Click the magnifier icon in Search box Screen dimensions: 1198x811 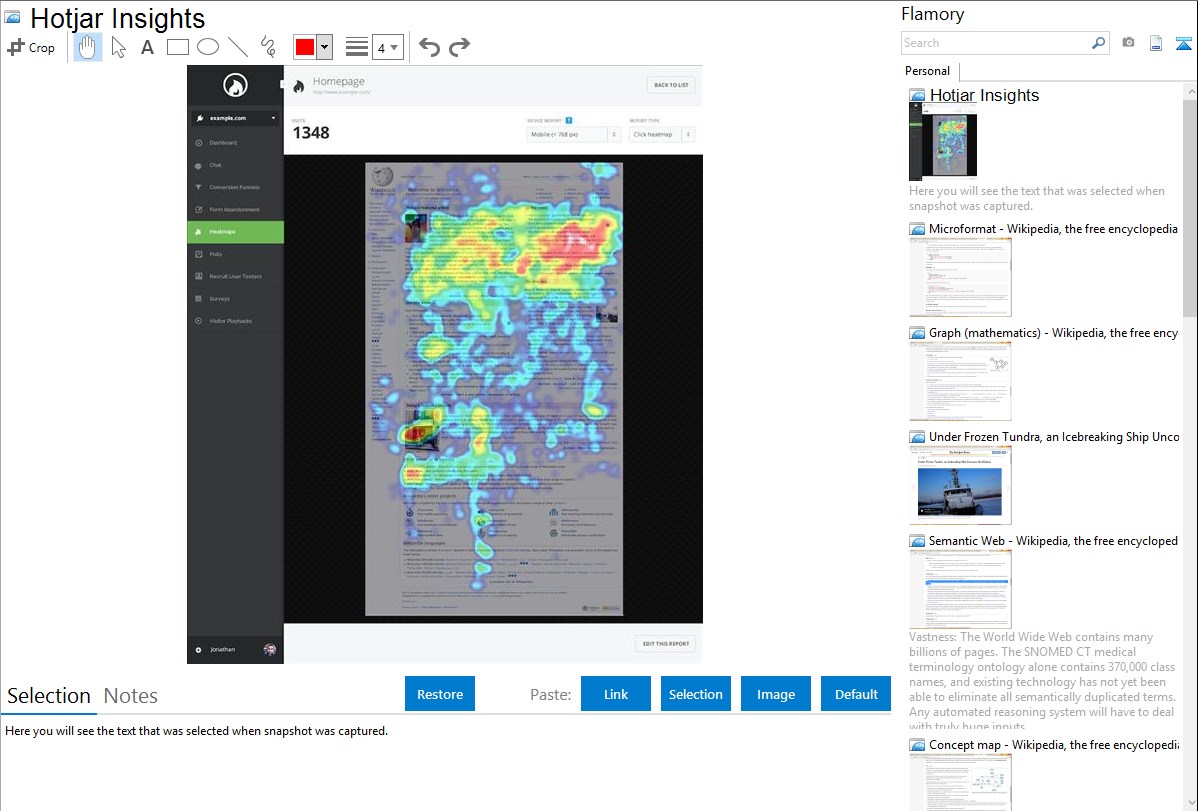tap(1098, 43)
